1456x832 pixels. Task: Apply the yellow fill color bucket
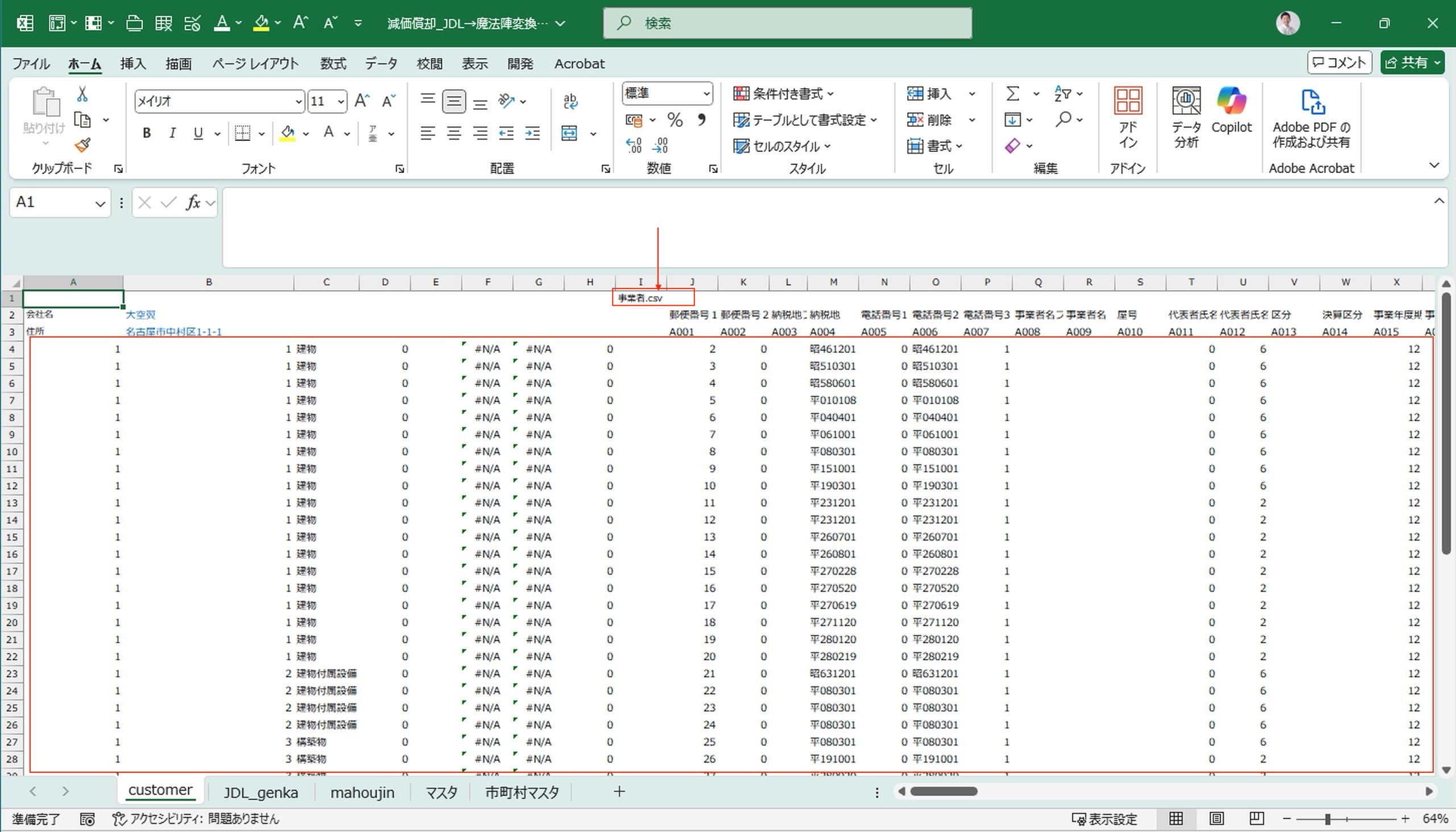pos(287,133)
